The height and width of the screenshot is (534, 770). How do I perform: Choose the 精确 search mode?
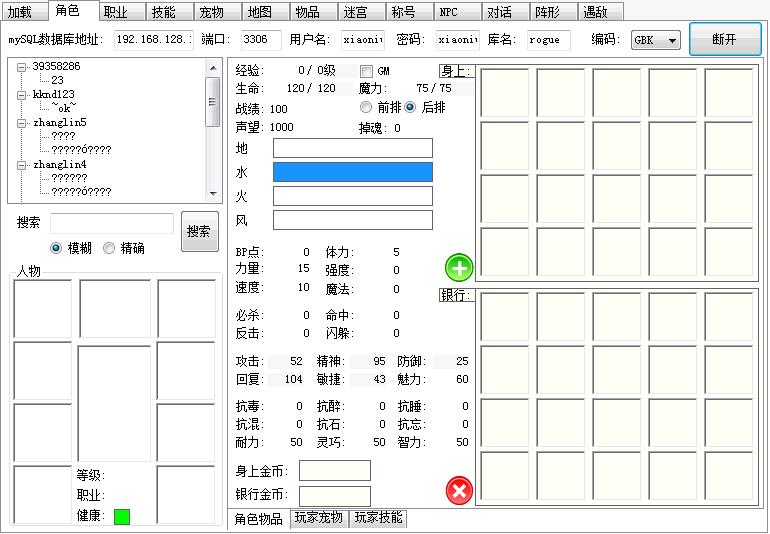click(109, 248)
